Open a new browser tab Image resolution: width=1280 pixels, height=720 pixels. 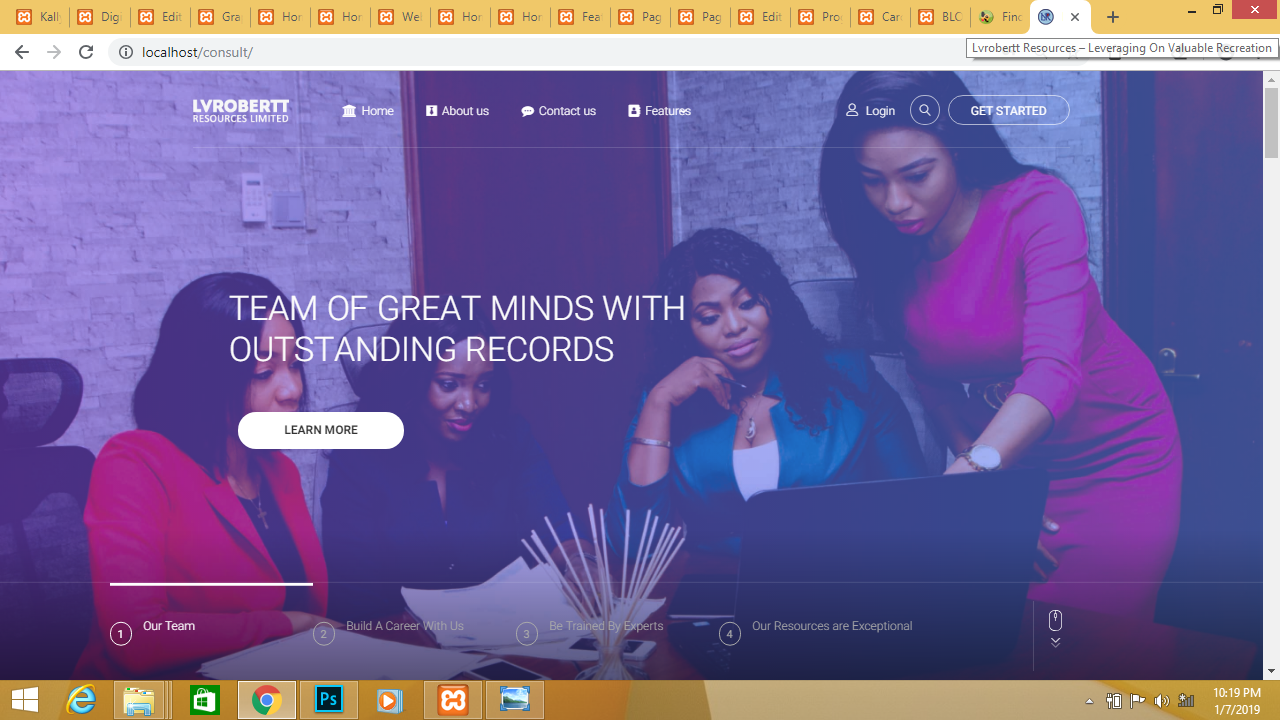(1113, 17)
